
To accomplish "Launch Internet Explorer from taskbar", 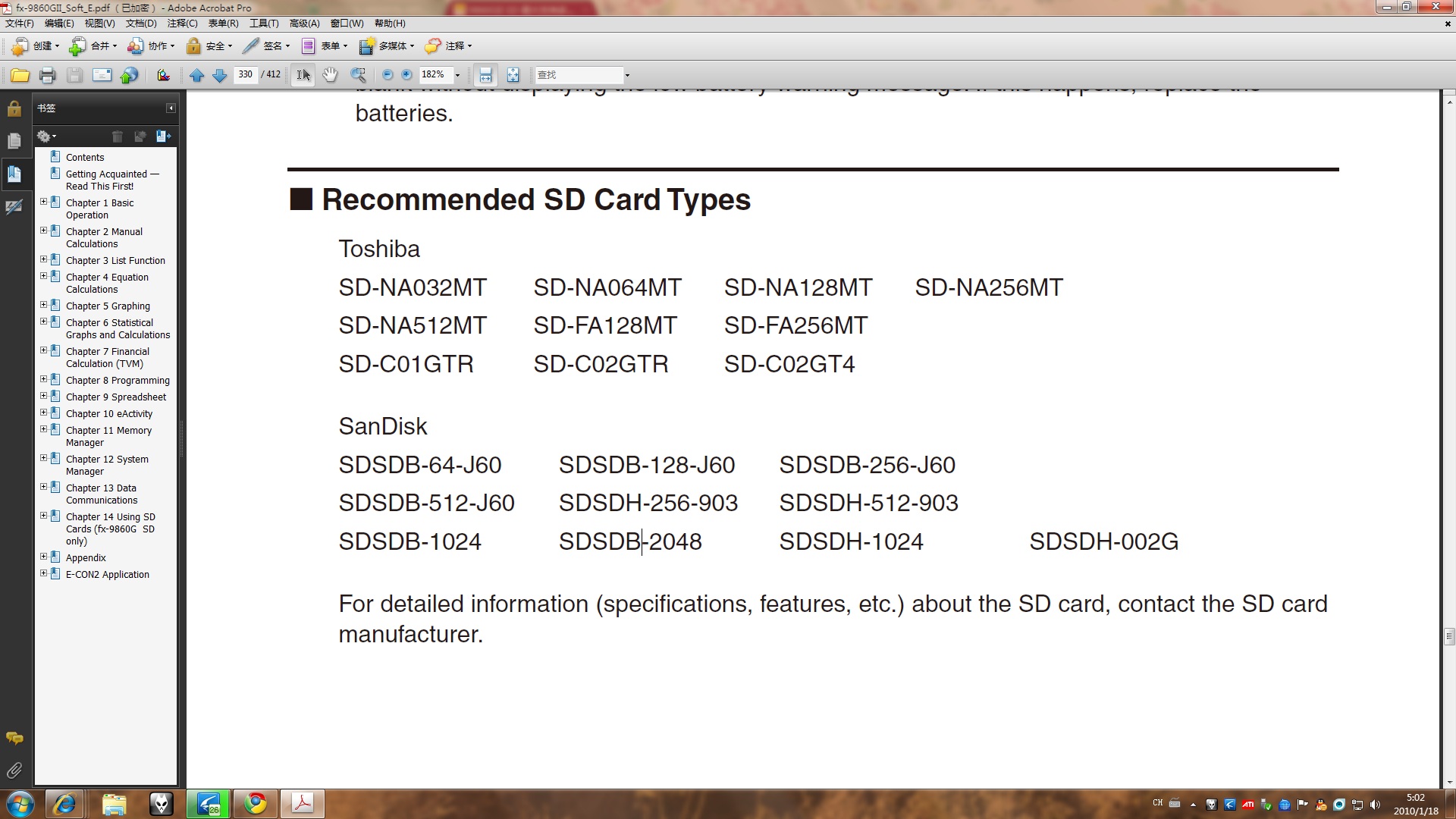I will 64,804.
